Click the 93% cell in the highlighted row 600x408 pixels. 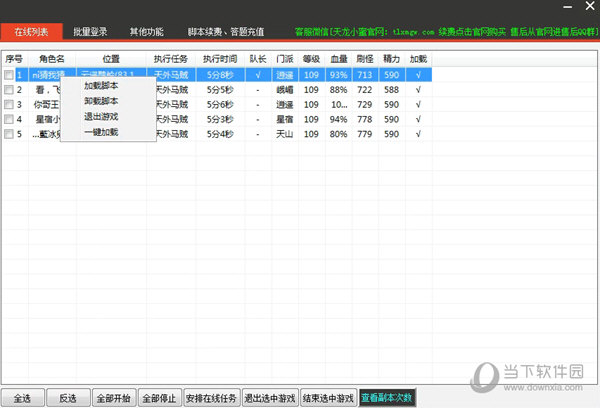339,75
